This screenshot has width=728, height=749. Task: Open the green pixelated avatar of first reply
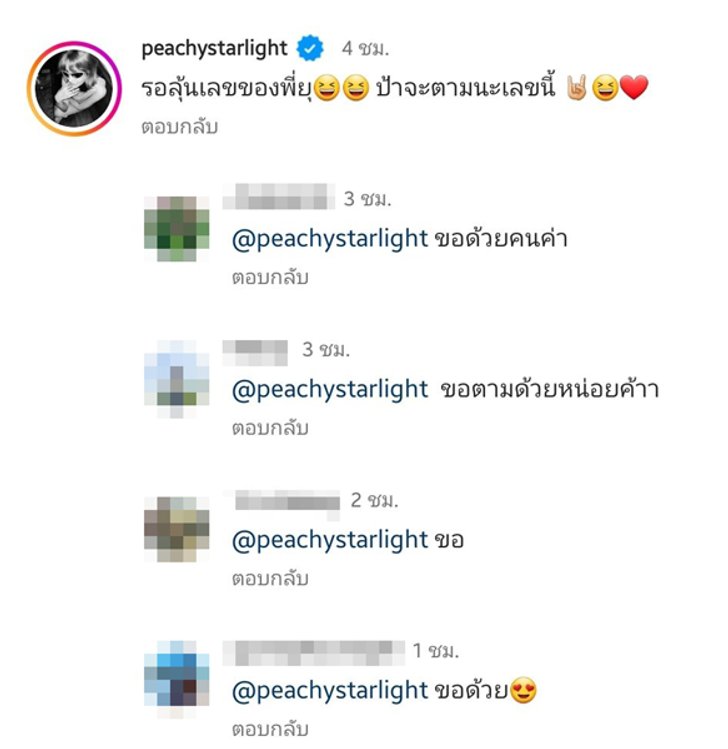(x=177, y=229)
